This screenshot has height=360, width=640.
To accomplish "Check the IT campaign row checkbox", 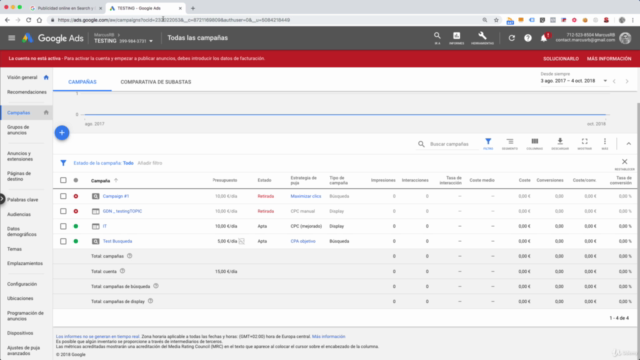I will 63,226.
